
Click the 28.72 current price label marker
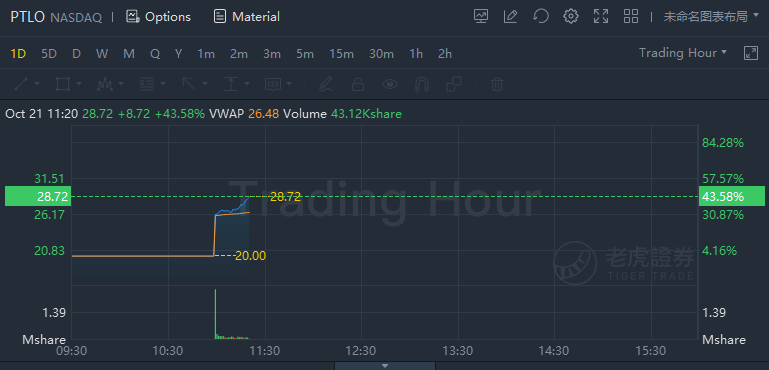click(38, 197)
